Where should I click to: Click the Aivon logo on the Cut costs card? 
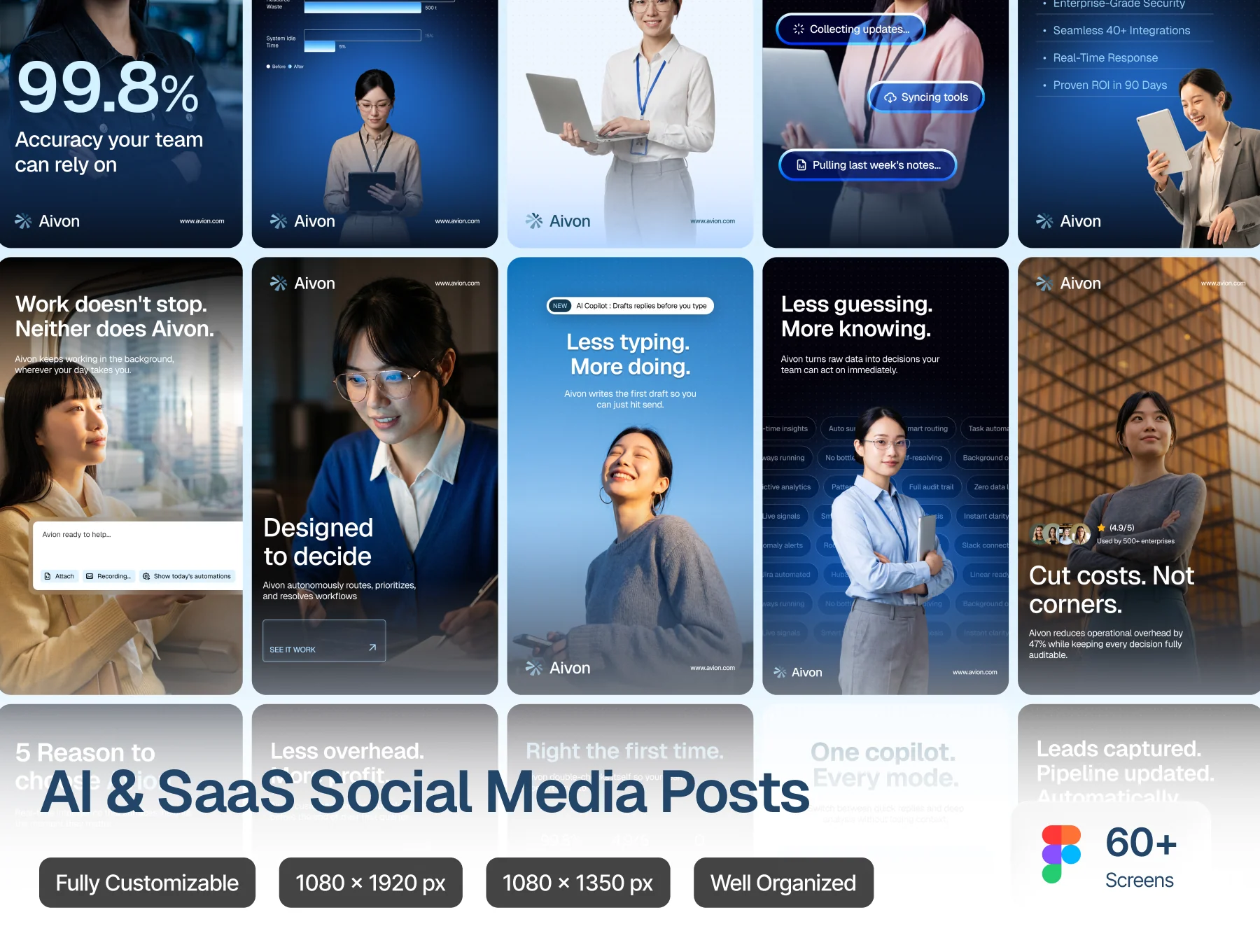point(1068,283)
